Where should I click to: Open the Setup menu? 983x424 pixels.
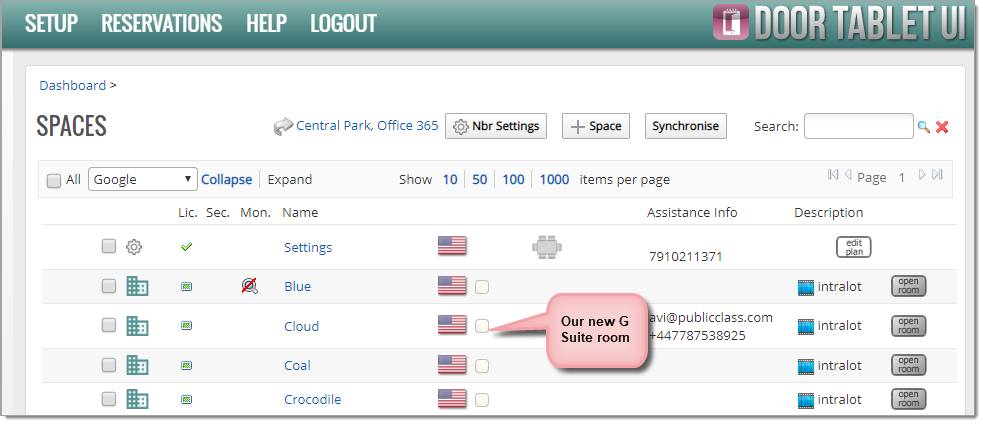(x=51, y=23)
